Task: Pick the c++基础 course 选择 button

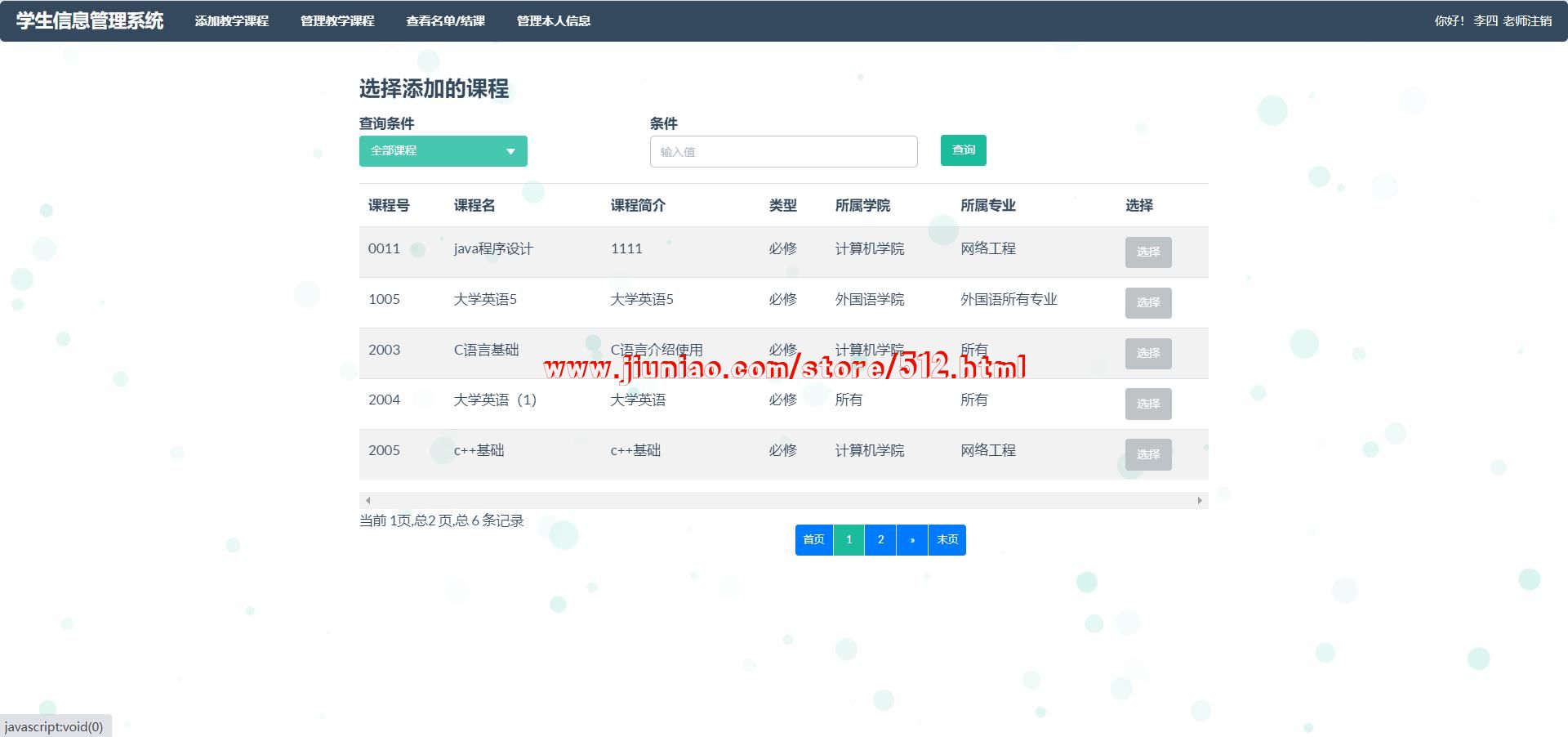Action: coord(1147,455)
